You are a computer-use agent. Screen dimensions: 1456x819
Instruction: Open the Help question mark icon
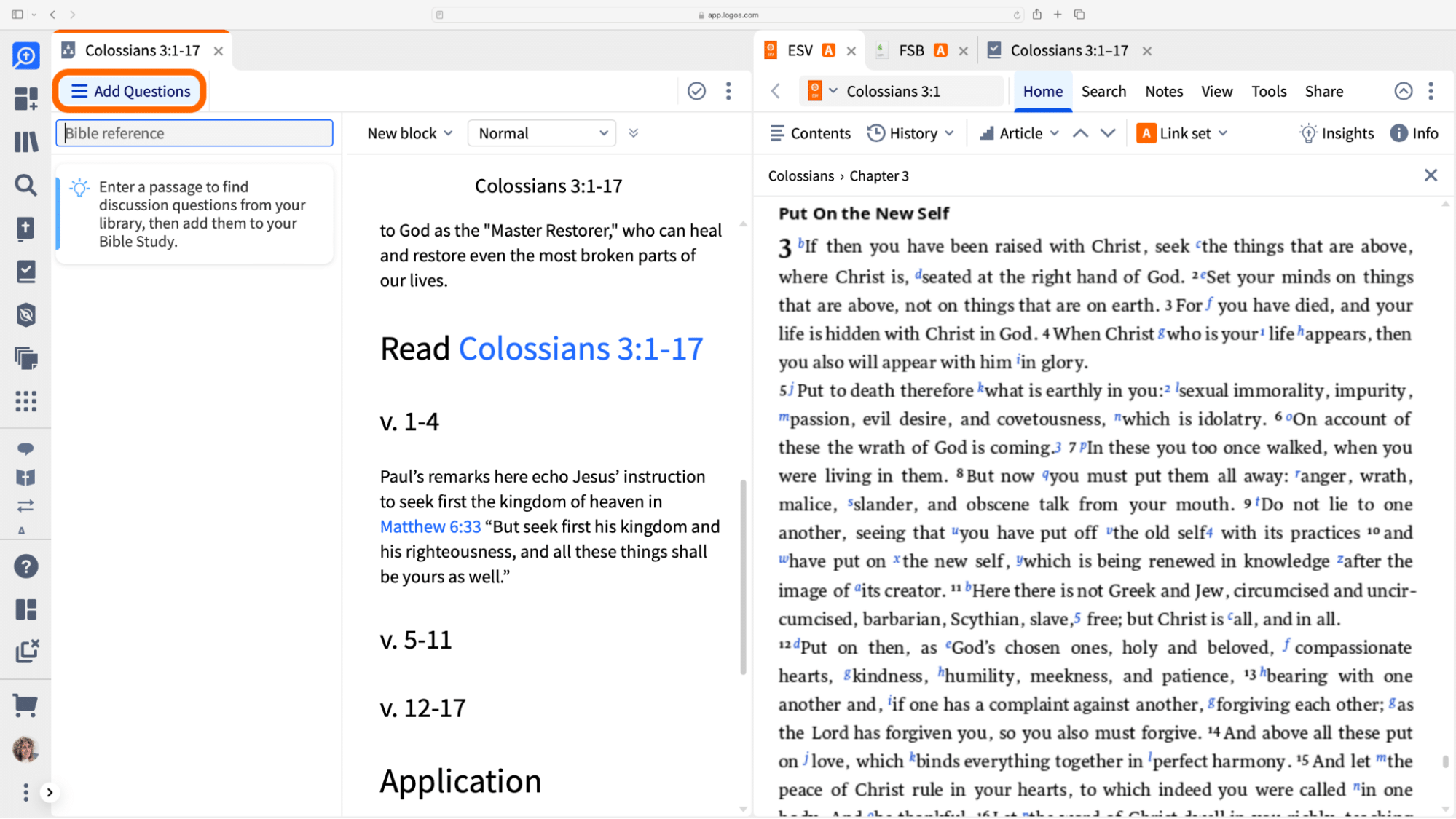(25, 566)
